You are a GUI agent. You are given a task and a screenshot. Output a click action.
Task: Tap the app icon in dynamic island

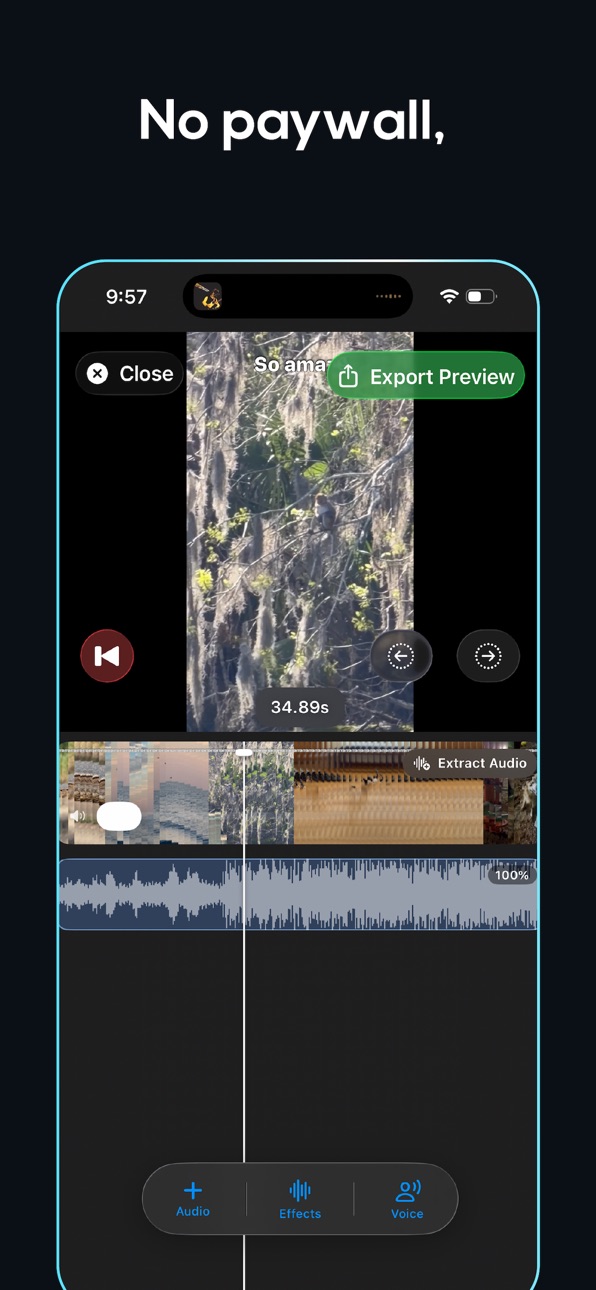208,296
